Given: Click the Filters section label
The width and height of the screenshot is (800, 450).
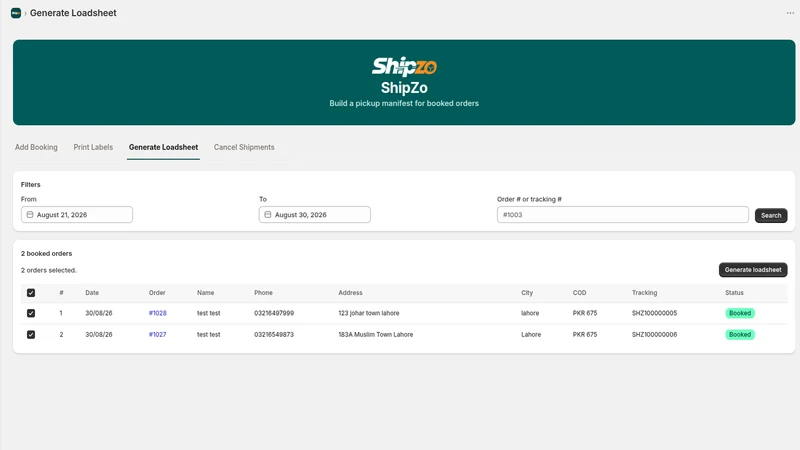Looking at the screenshot, I should pyautogui.click(x=31, y=185).
